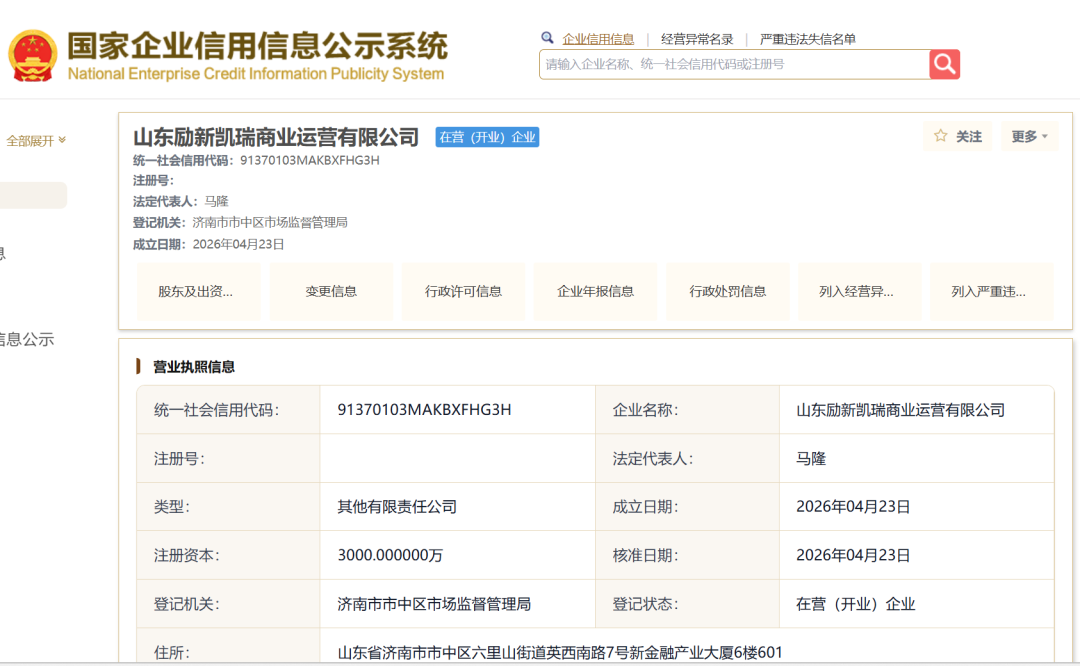Screen dimensions: 1080x666
Task: View the 企业年报信息 section
Action: tap(595, 292)
